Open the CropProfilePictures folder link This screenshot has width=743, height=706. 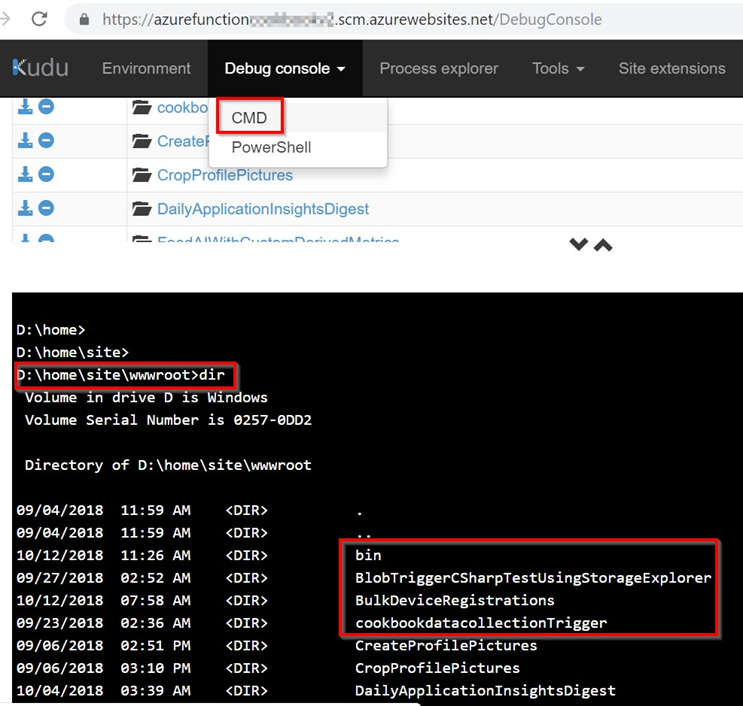(224, 175)
